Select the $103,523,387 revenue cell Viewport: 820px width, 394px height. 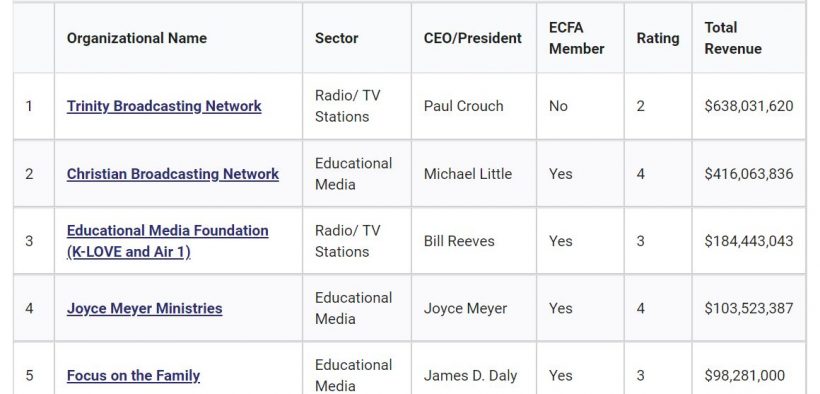click(x=749, y=308)
